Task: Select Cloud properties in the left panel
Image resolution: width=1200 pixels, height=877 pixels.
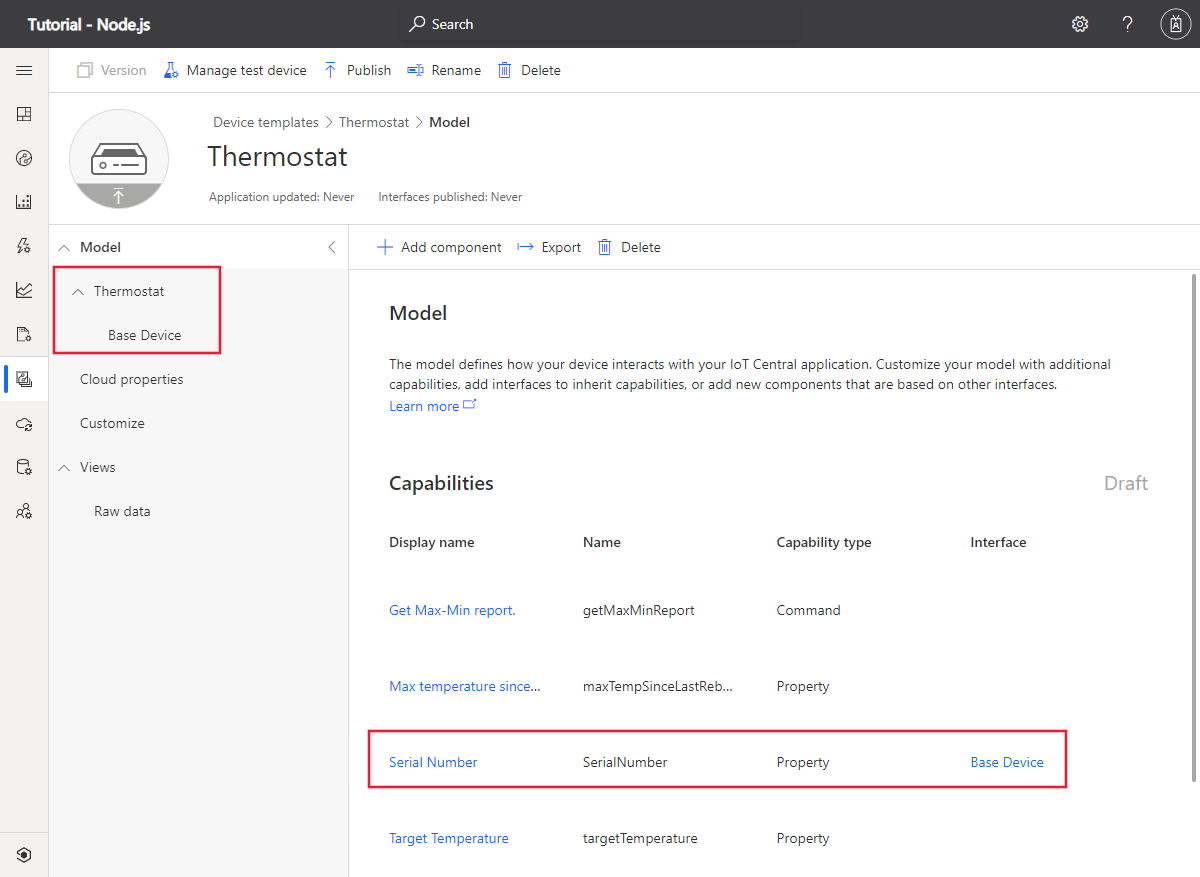Action: click(x=129, y=379)
